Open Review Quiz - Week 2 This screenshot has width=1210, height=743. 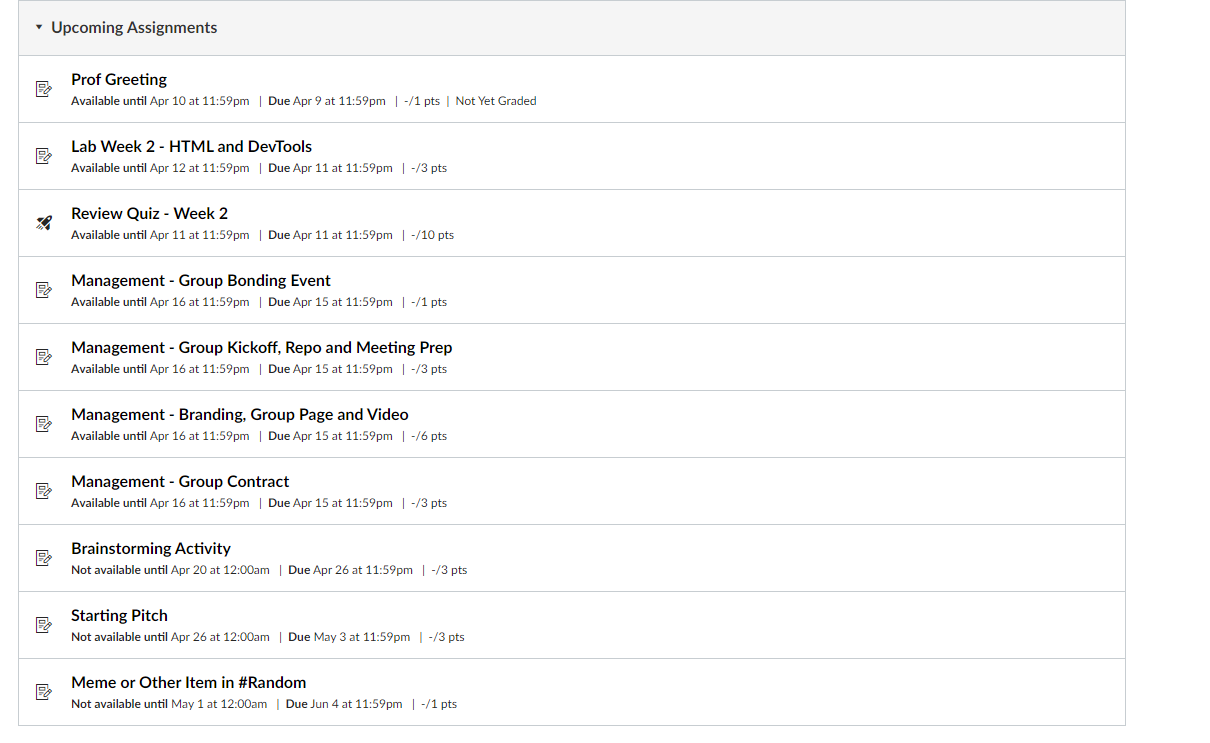point(149,213)
